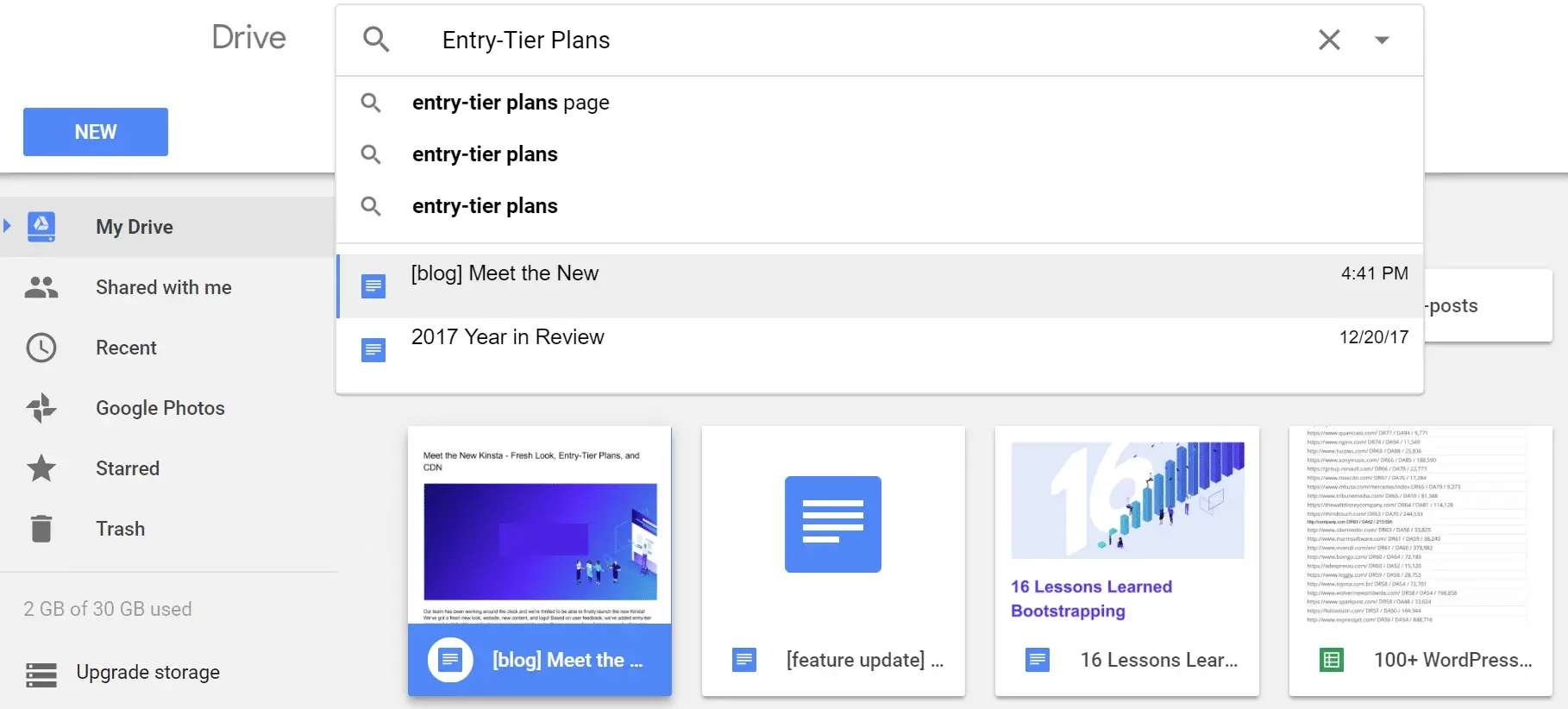Click the search magnifier icon in the search bar

(376, 40)
